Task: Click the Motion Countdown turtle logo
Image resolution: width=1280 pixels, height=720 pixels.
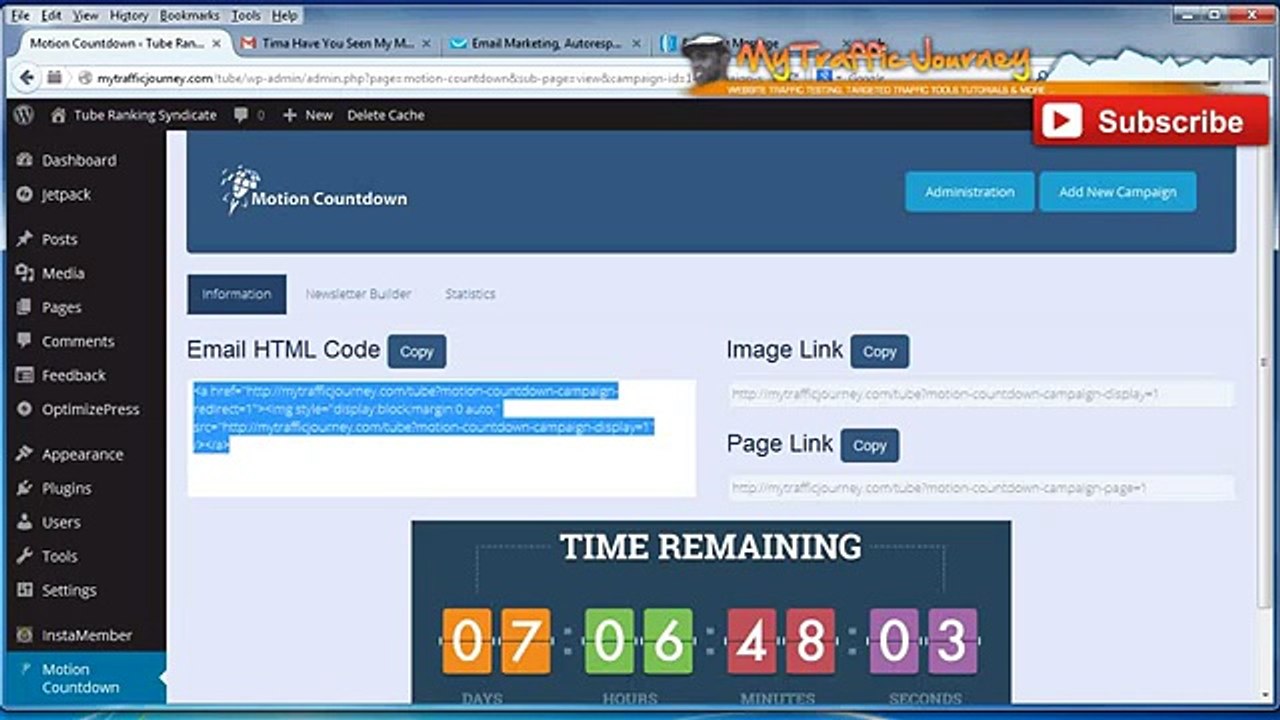Action: click(240, 189)
